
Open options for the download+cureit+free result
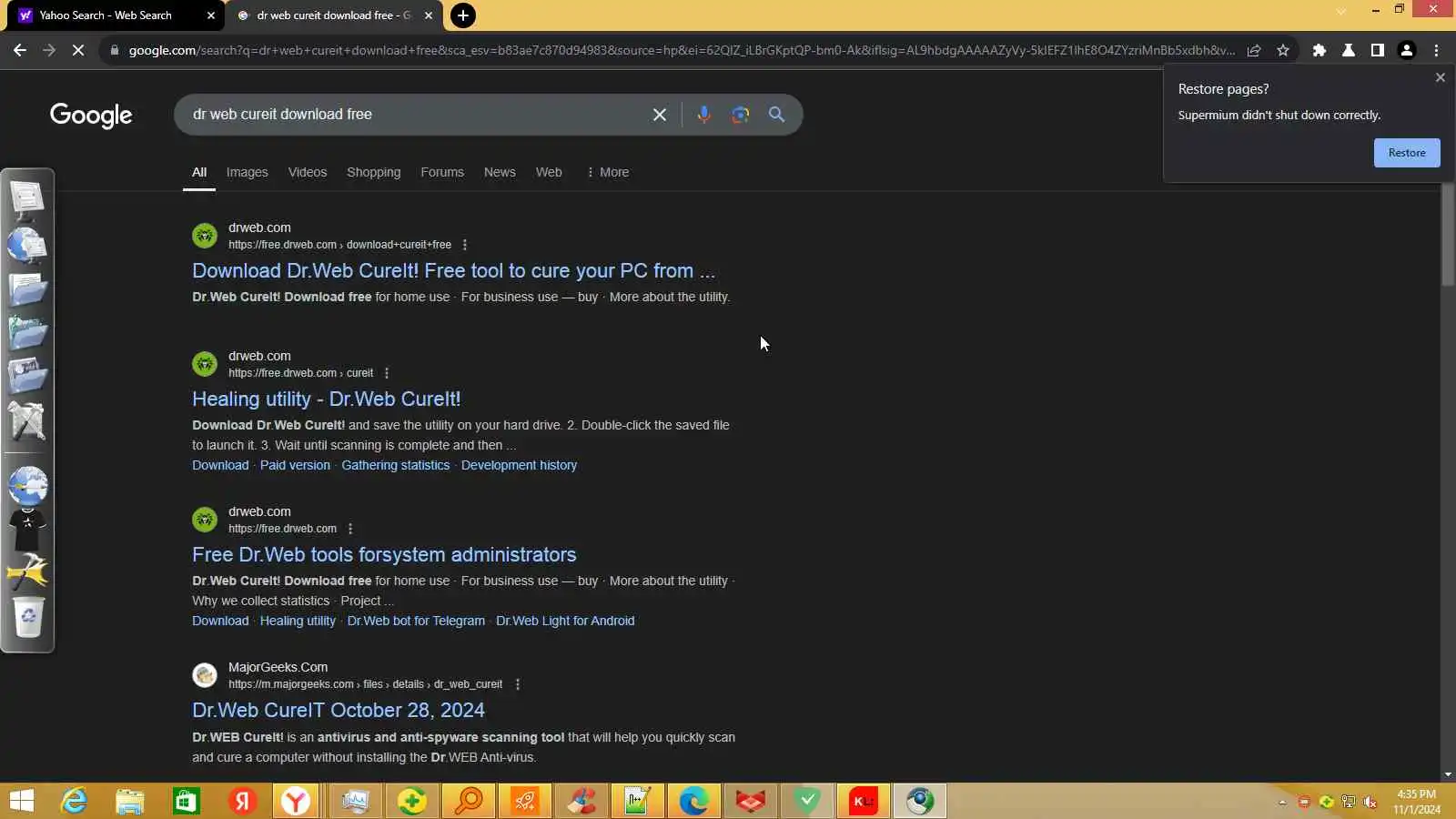pyautogui.click(x=465, y=245)
